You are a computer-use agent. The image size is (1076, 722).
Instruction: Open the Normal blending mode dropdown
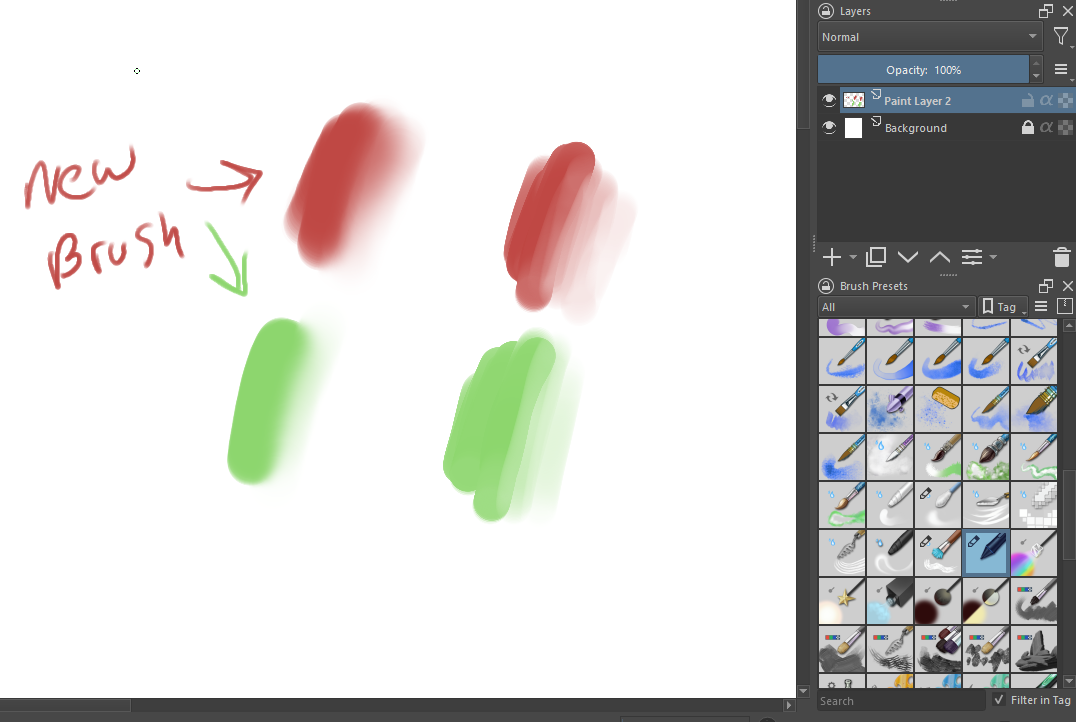pyautogui.click(x=930, y=36)
